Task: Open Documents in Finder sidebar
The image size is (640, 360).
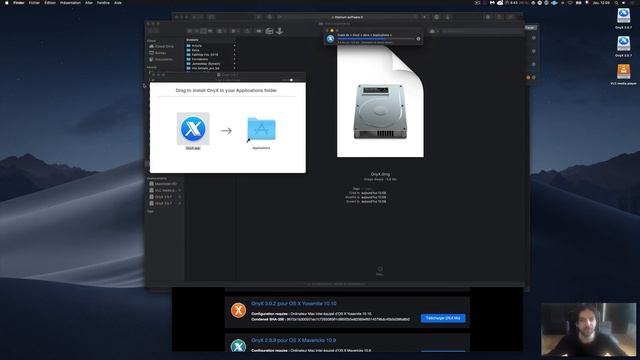Action: click(161, 60)
